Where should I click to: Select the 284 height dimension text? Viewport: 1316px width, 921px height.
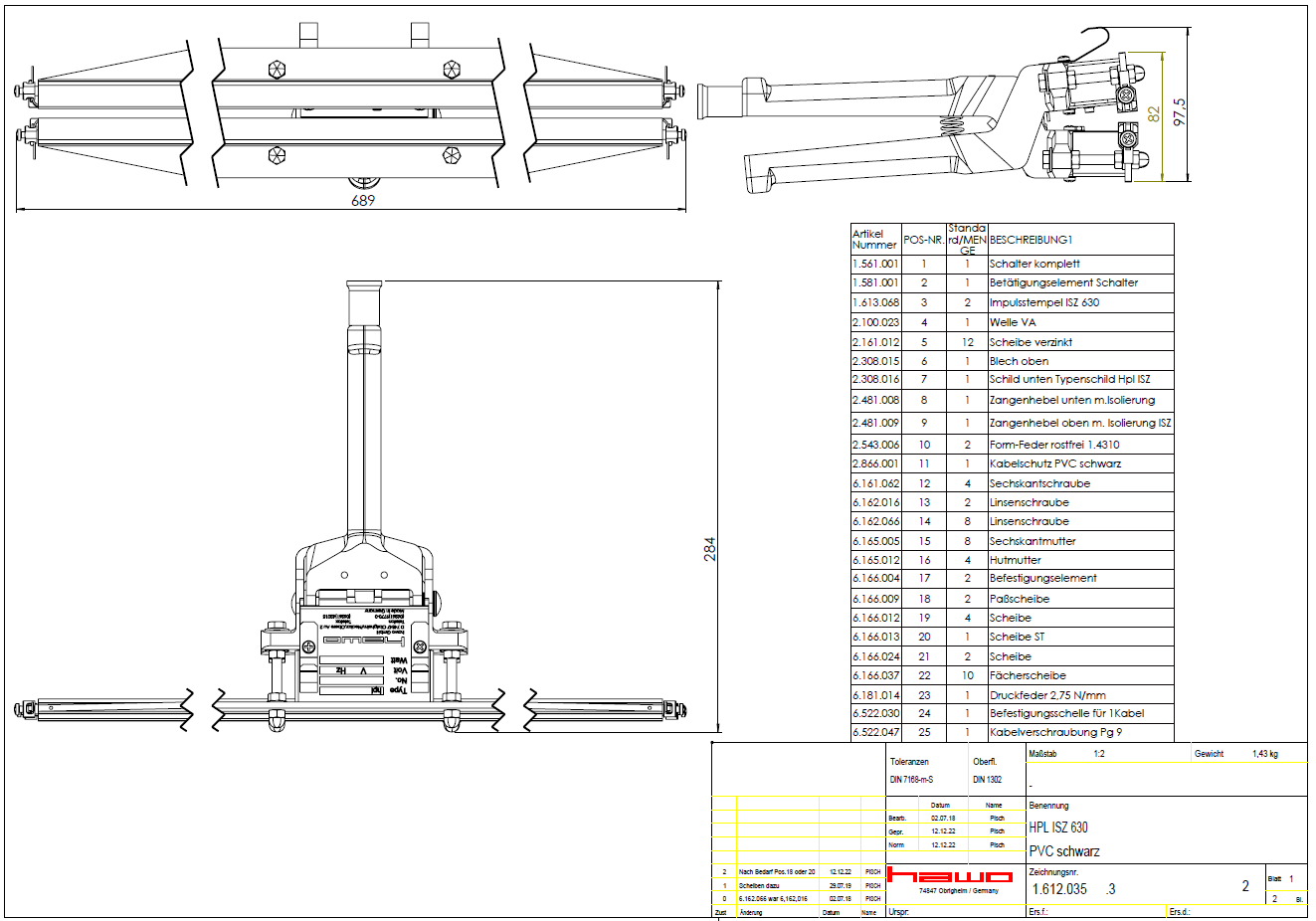(709, 549)
